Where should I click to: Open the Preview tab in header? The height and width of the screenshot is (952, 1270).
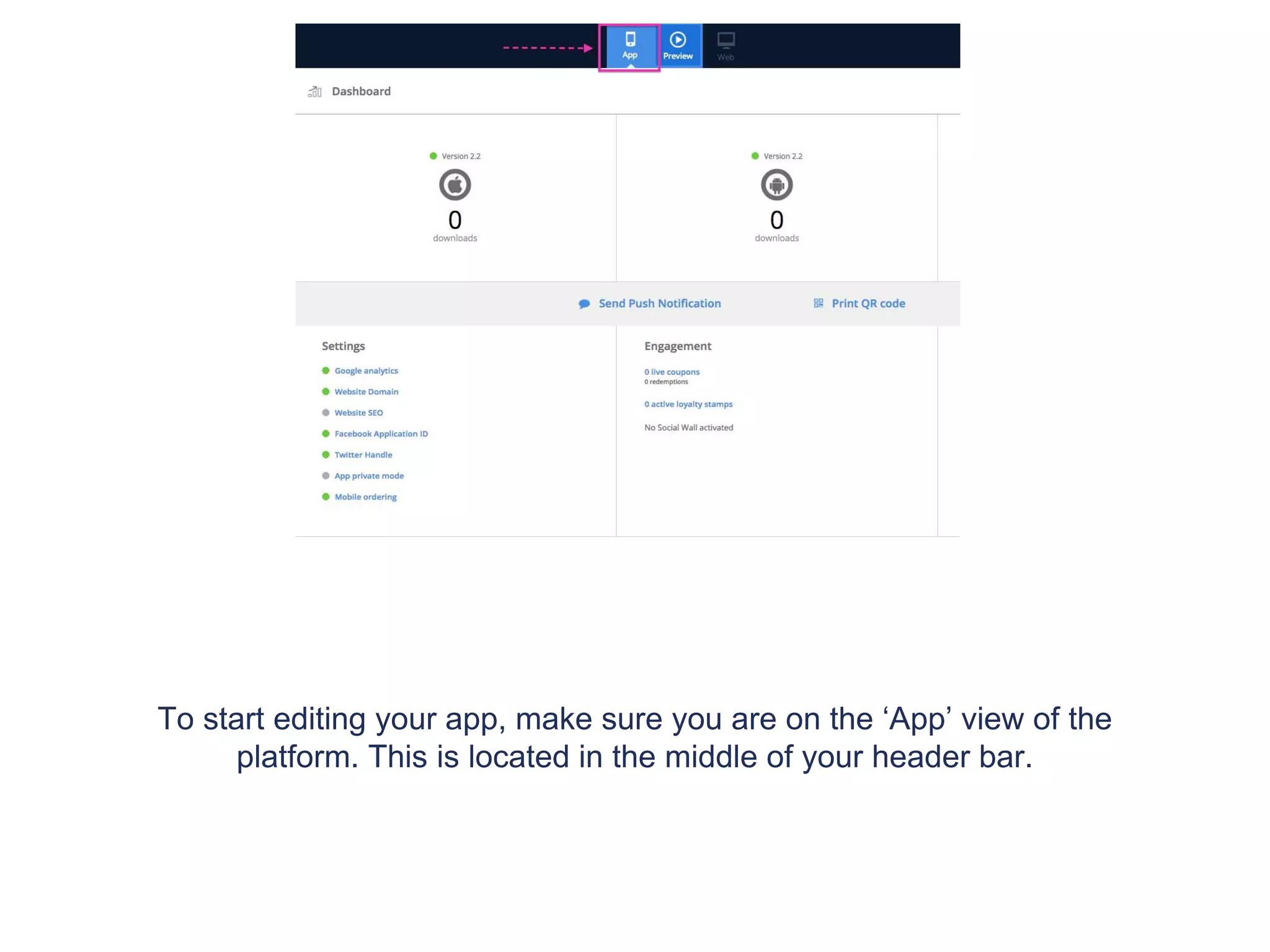[678, 46]
